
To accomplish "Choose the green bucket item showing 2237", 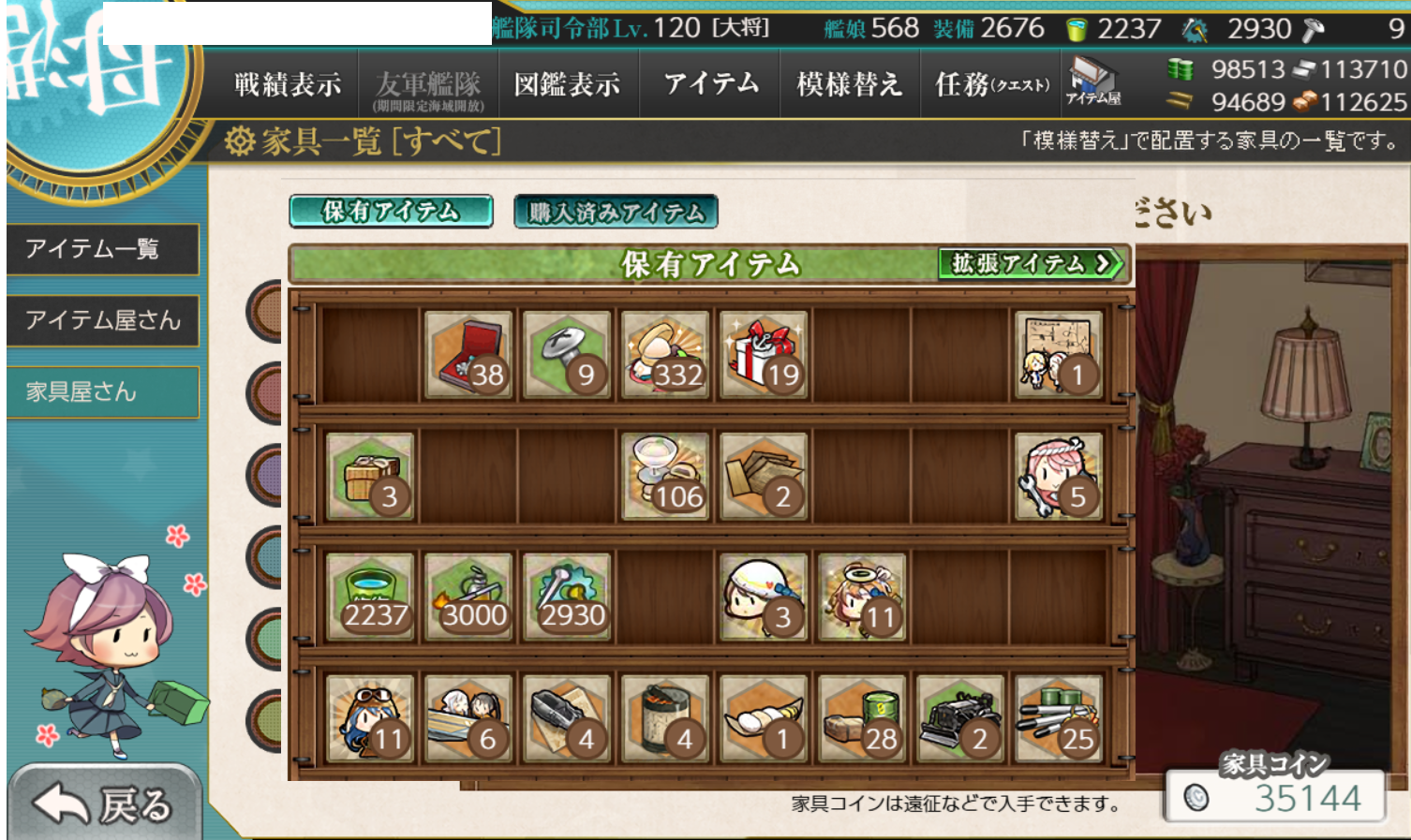I will click(x=370, y=597).
